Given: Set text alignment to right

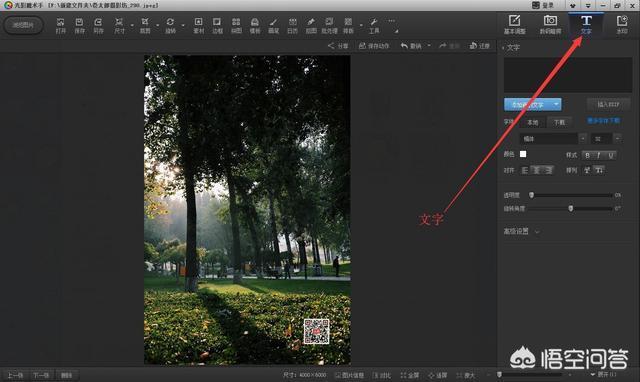Looking at the screenshot, I should tap(549, 170).
